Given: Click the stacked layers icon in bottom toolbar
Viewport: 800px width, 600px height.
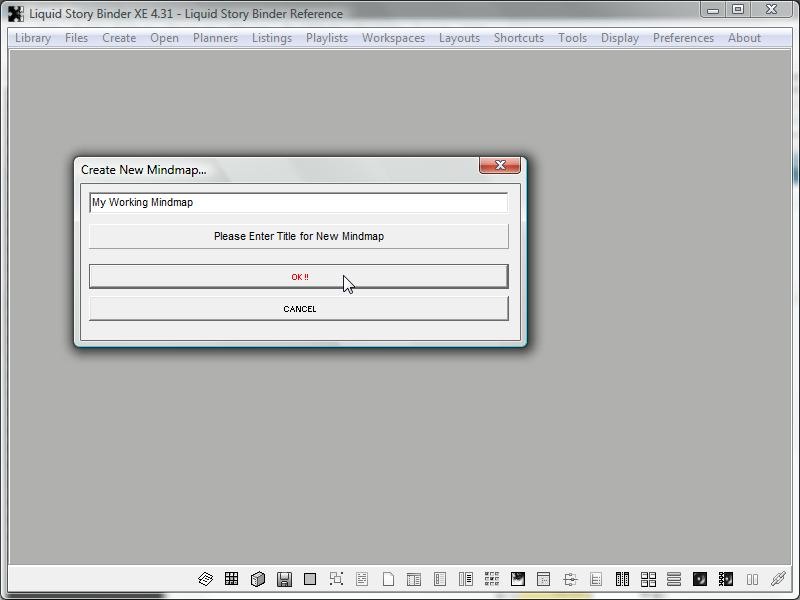Looking at the screenshot, I should pyautogui.click(x=205, y=579).
